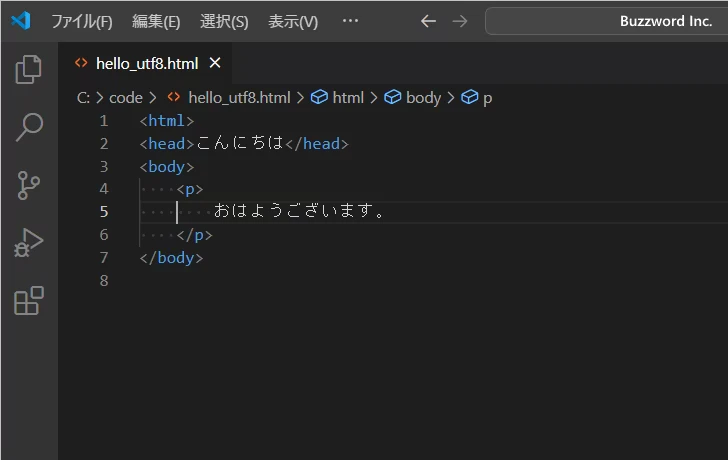Screen dimensions: 728x460
Task: Click the p symbol cube icon in breadcrumbs
Action: [469, 97]
